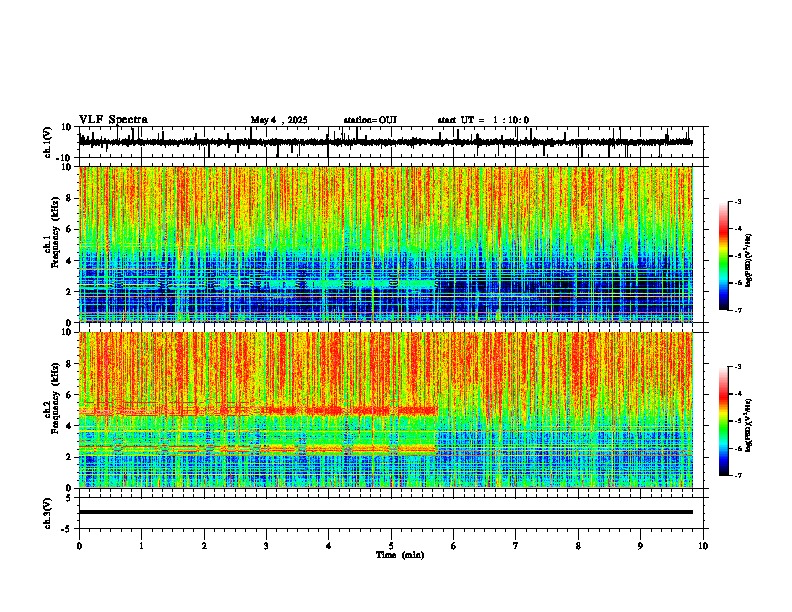
Task: Click tick label "10" on the Time axis
Action: coord(703,545)
